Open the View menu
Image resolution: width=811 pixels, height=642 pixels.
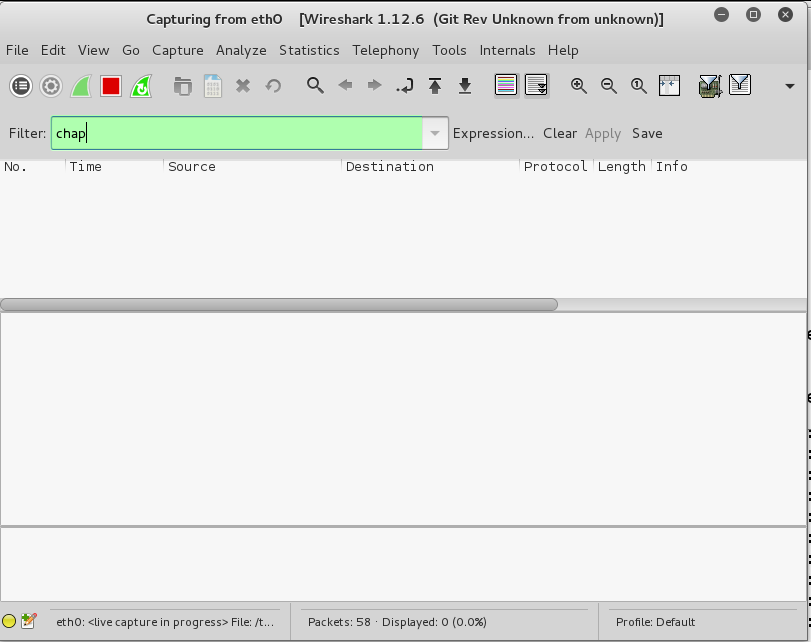[x=94, y=50]
